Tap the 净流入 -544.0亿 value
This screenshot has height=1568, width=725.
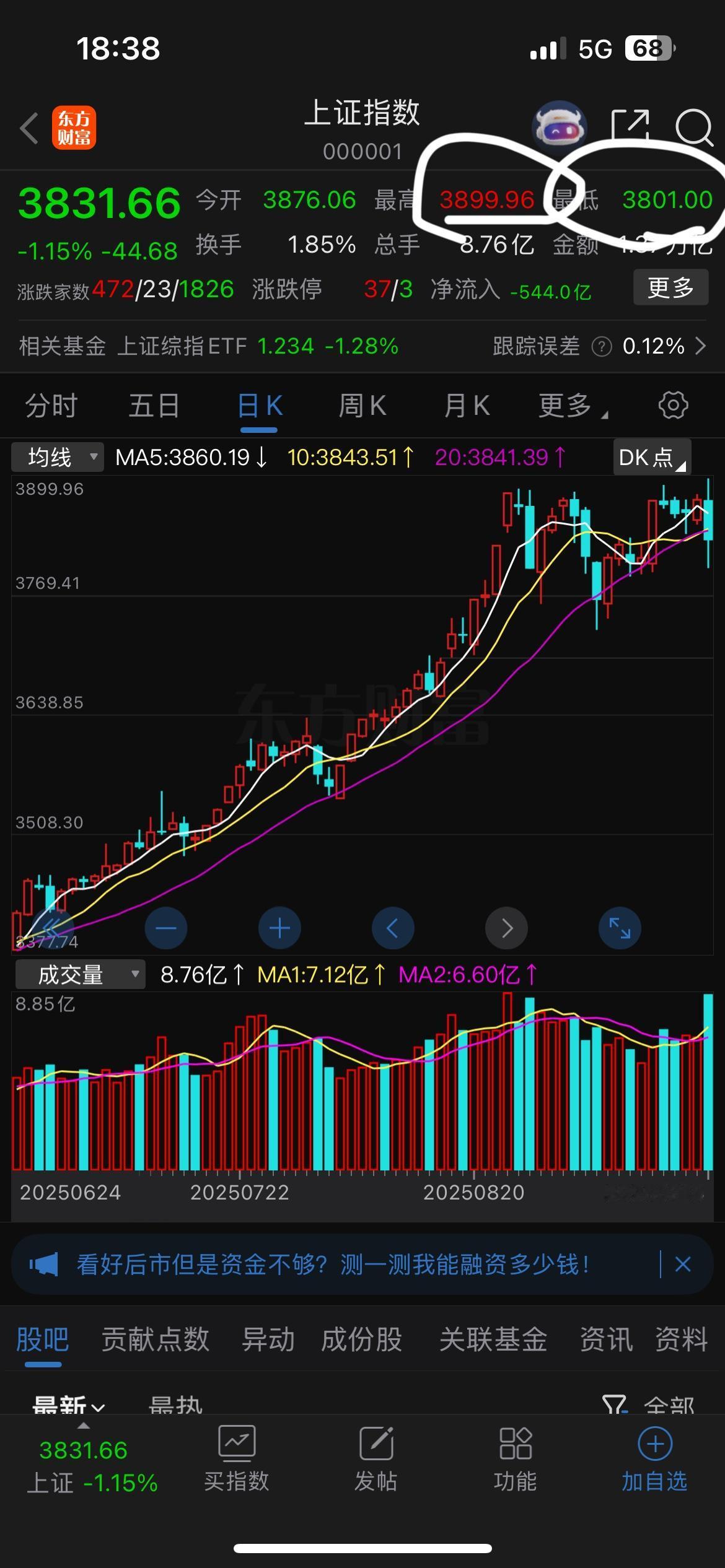(550, 291)
